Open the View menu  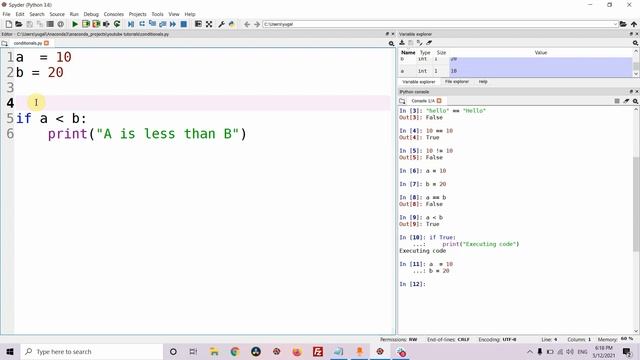tap(174, 14)
